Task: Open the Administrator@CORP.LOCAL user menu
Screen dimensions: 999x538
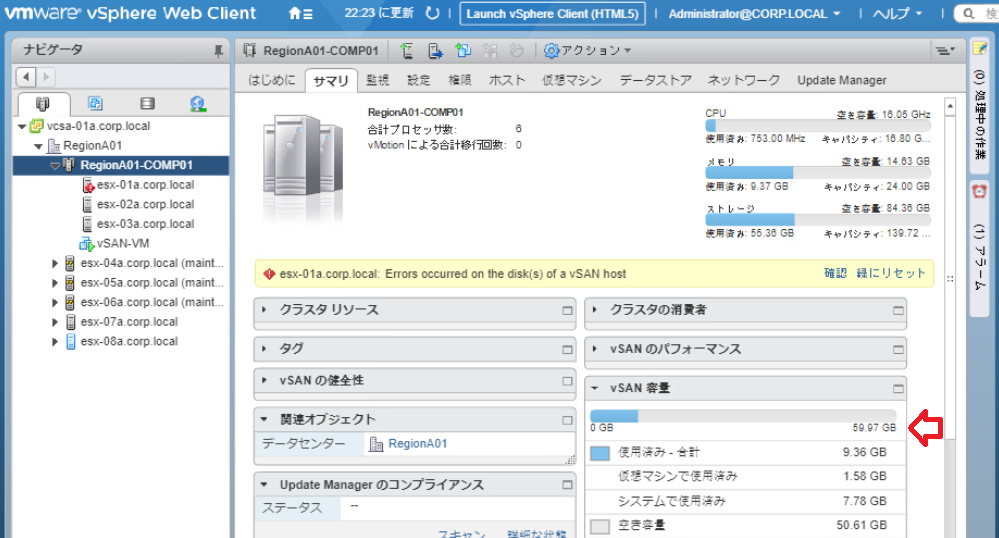Action: pos(754,13)
